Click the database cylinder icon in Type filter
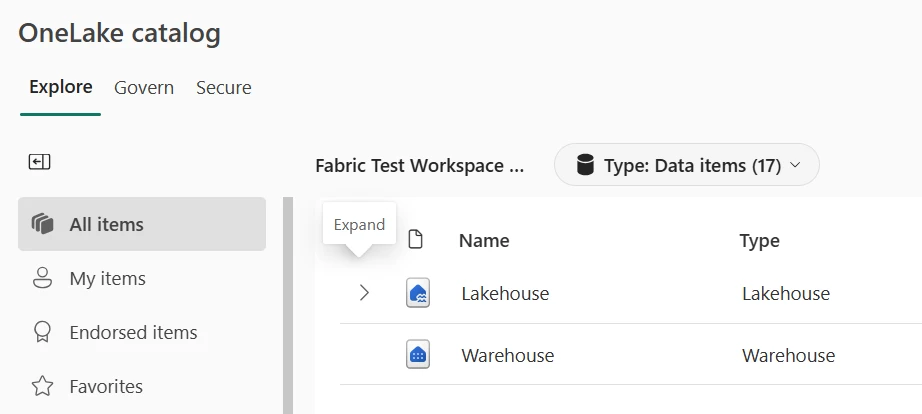The height and width of the screenshot is (414, 922). click(585, 165)
